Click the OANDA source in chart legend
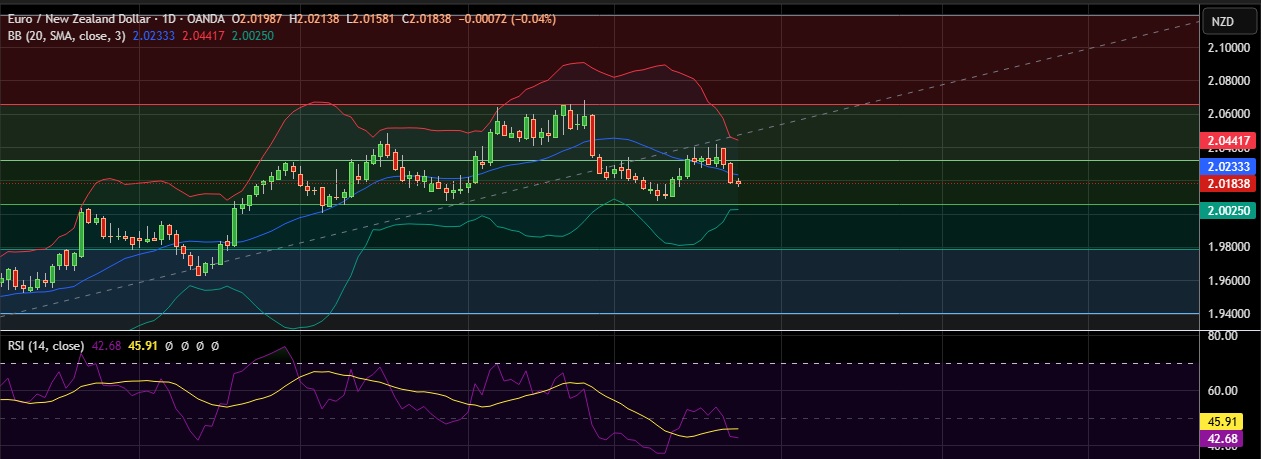 click(203, 19)
